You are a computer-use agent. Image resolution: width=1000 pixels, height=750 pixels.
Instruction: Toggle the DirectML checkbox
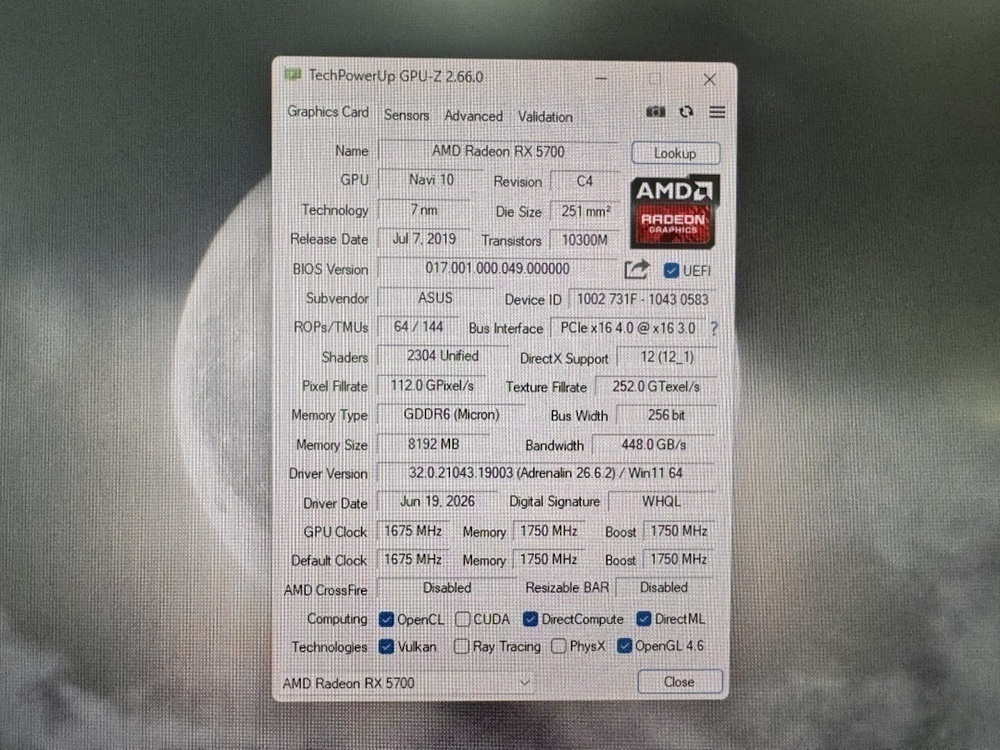(x=643, y=619)
